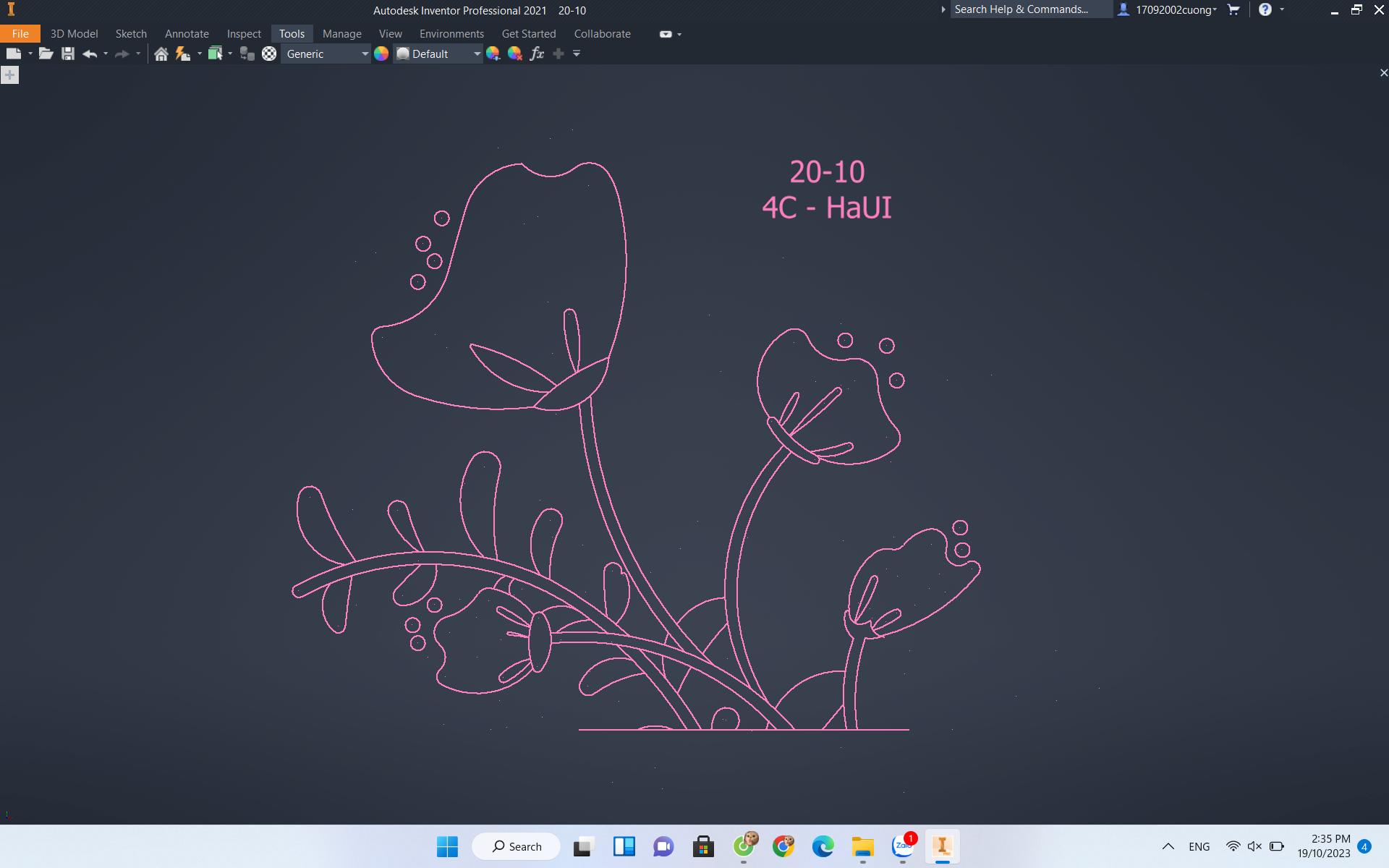The width and height of the screenshot is (1389, 868).
Task: Open the Autodesk shopping cart icon
Action: (x=1234, y=9)
